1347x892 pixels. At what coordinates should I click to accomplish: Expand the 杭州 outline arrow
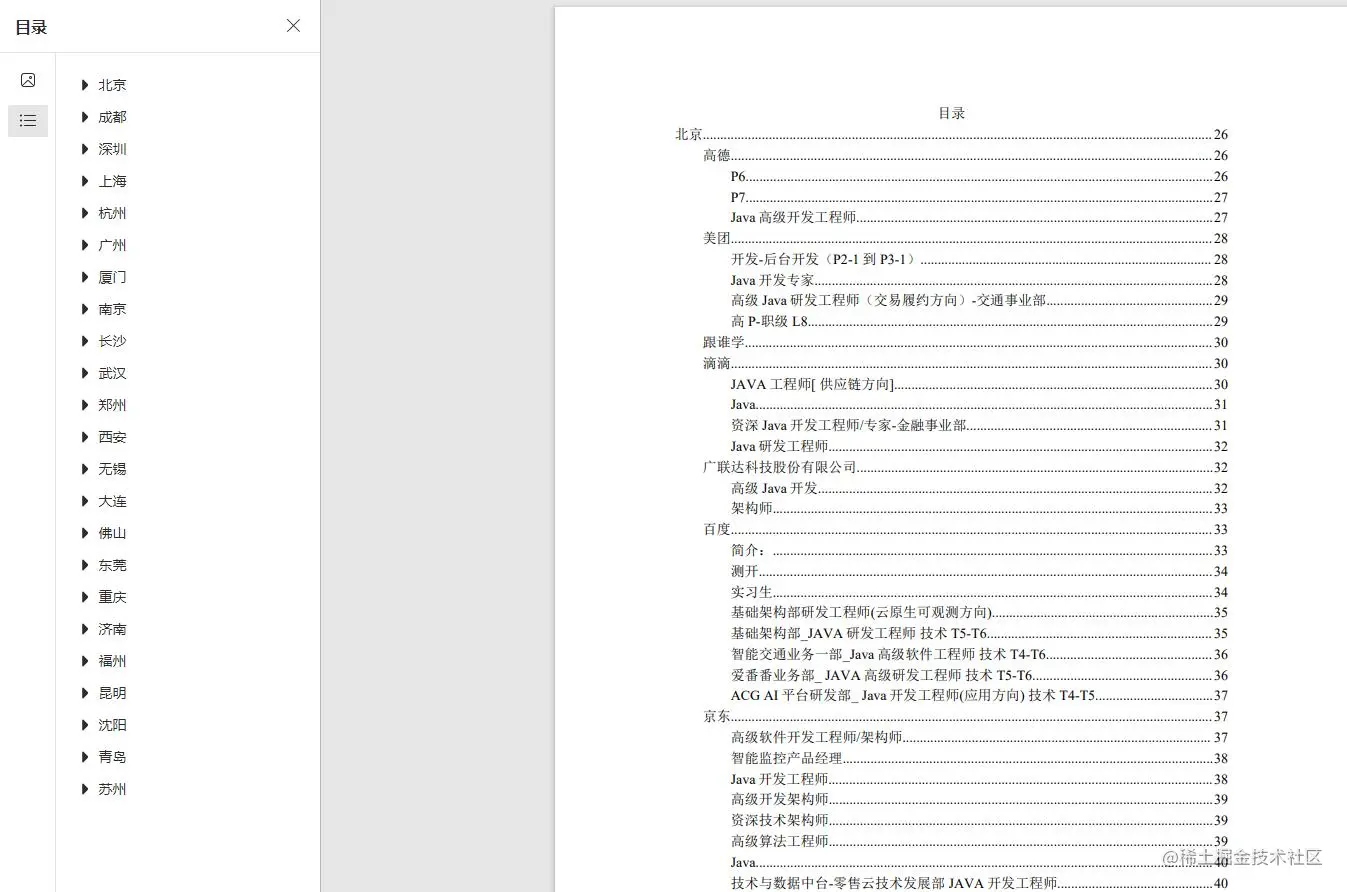[x=85, y=213]
